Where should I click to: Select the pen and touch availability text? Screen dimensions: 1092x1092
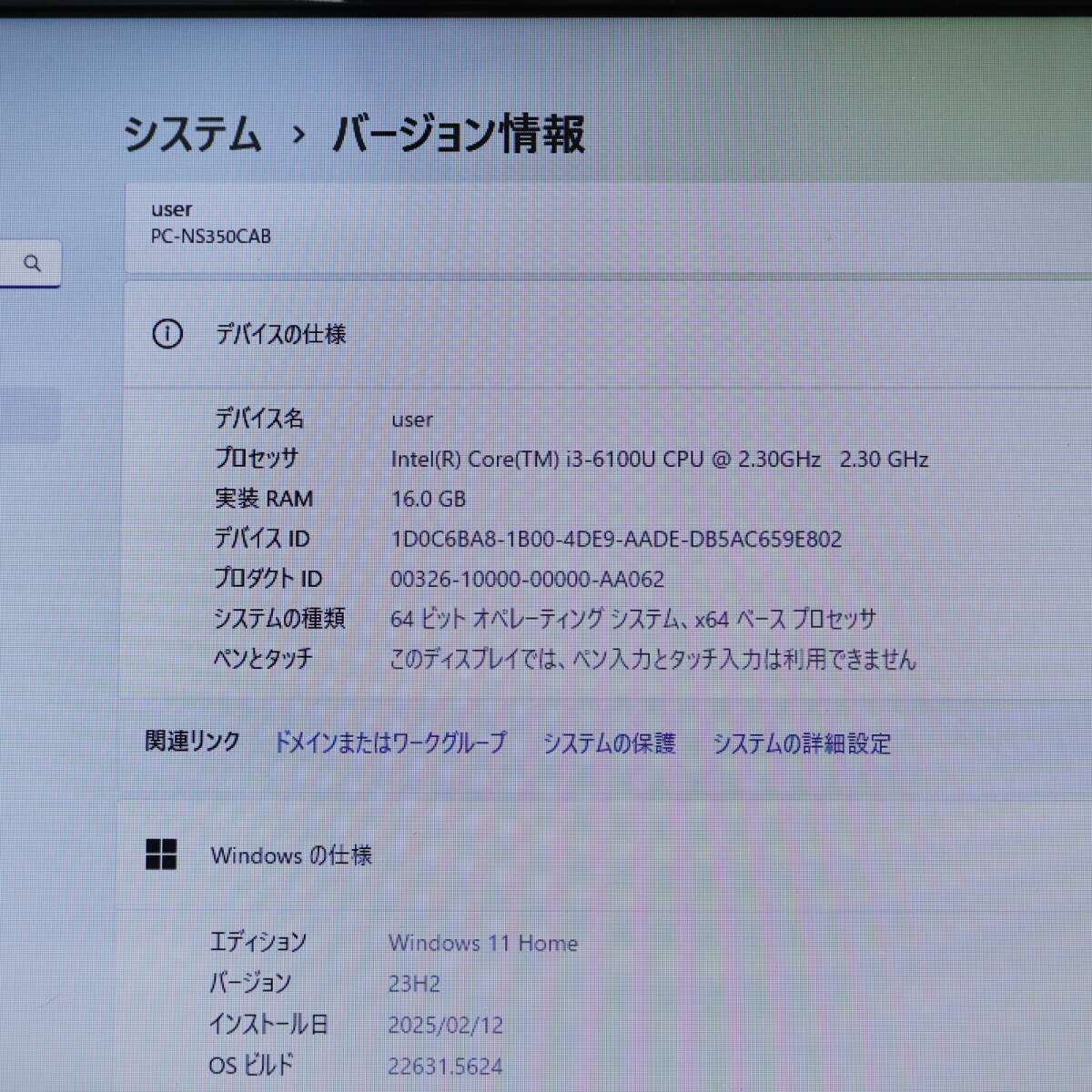click(x=652, y=659)
